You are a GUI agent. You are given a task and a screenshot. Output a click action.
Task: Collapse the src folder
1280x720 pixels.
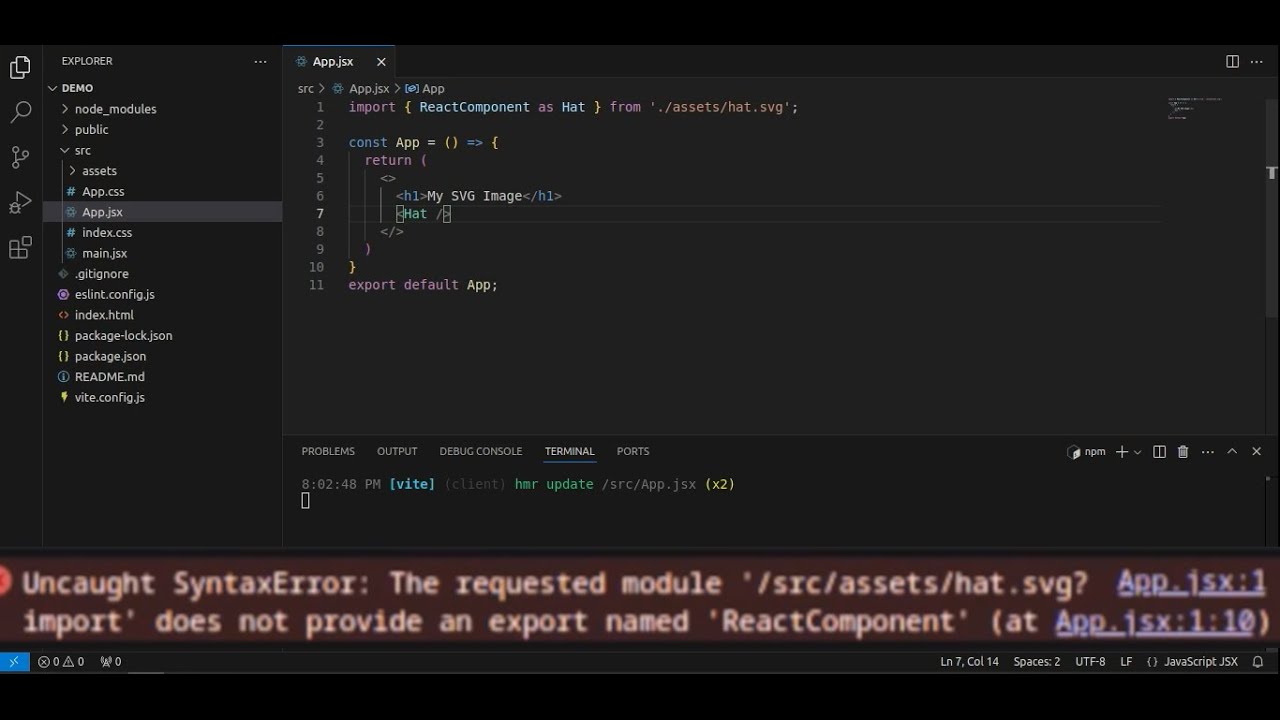coord(82,150)
